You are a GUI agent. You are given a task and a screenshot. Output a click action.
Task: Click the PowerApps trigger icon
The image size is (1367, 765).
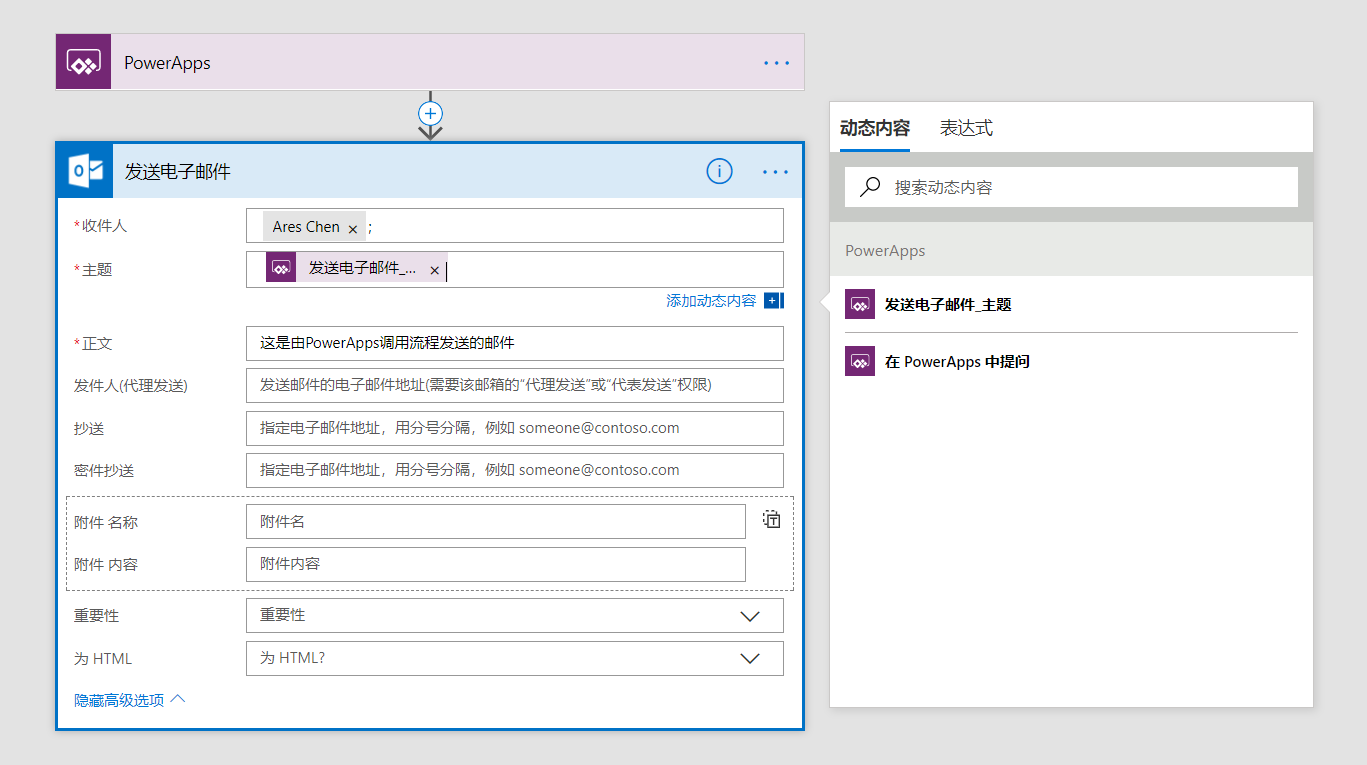(x=83, y=62)
